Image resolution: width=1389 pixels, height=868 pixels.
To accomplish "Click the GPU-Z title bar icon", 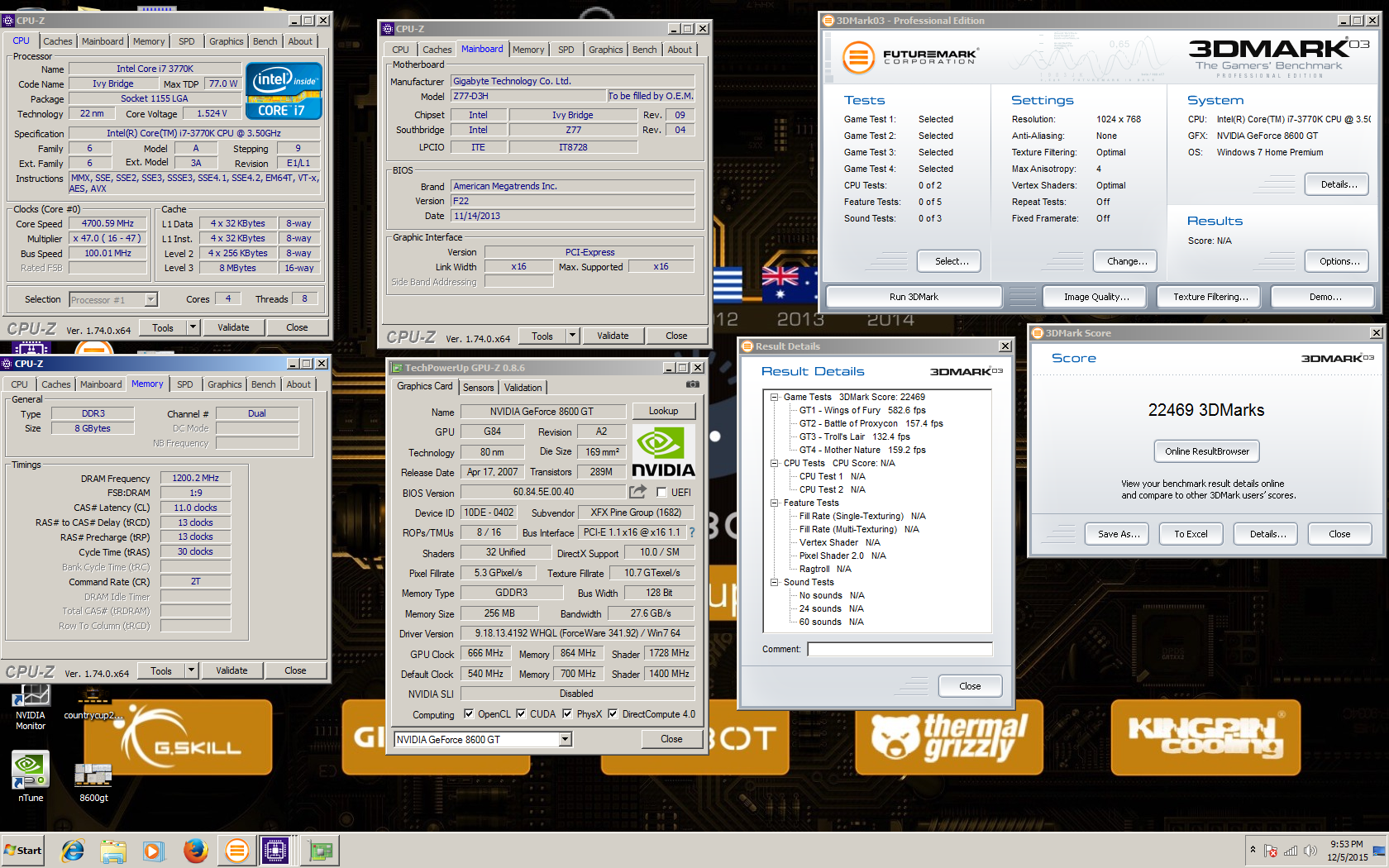I will 398,368.
